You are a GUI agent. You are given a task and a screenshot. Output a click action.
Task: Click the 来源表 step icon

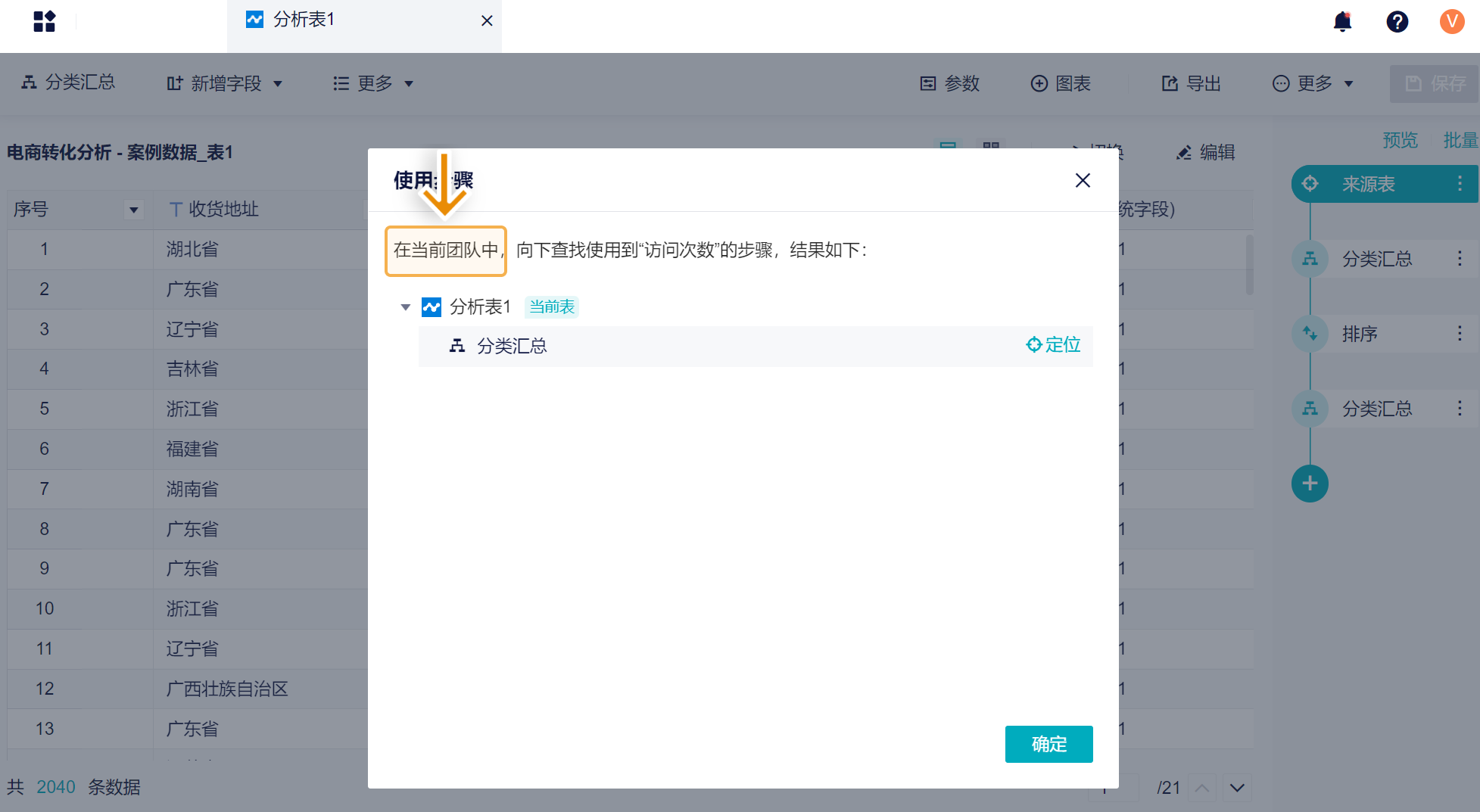click(1310, 184)
